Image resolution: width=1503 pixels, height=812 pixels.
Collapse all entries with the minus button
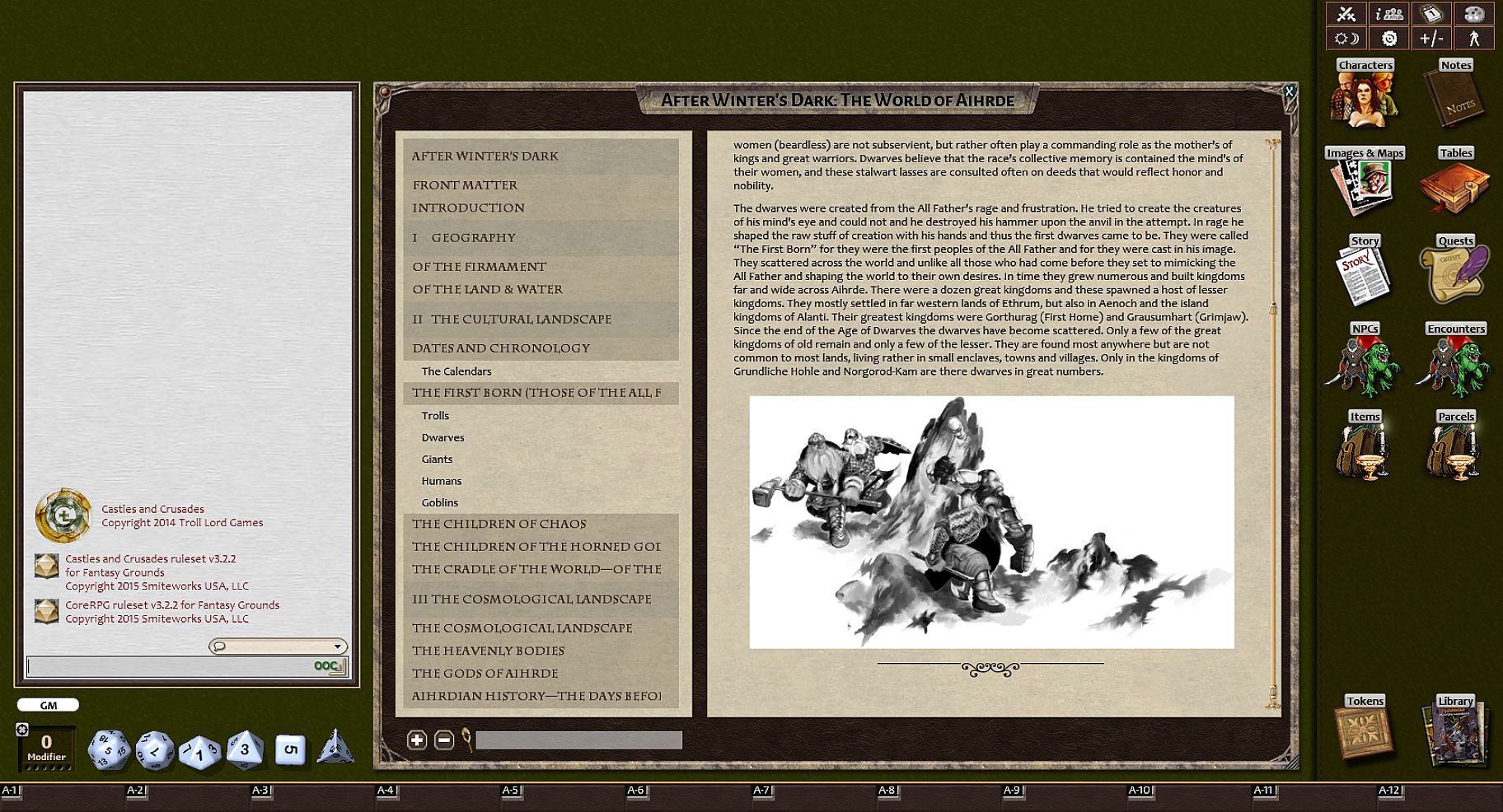pyautogui.click(x=444, y=740)
